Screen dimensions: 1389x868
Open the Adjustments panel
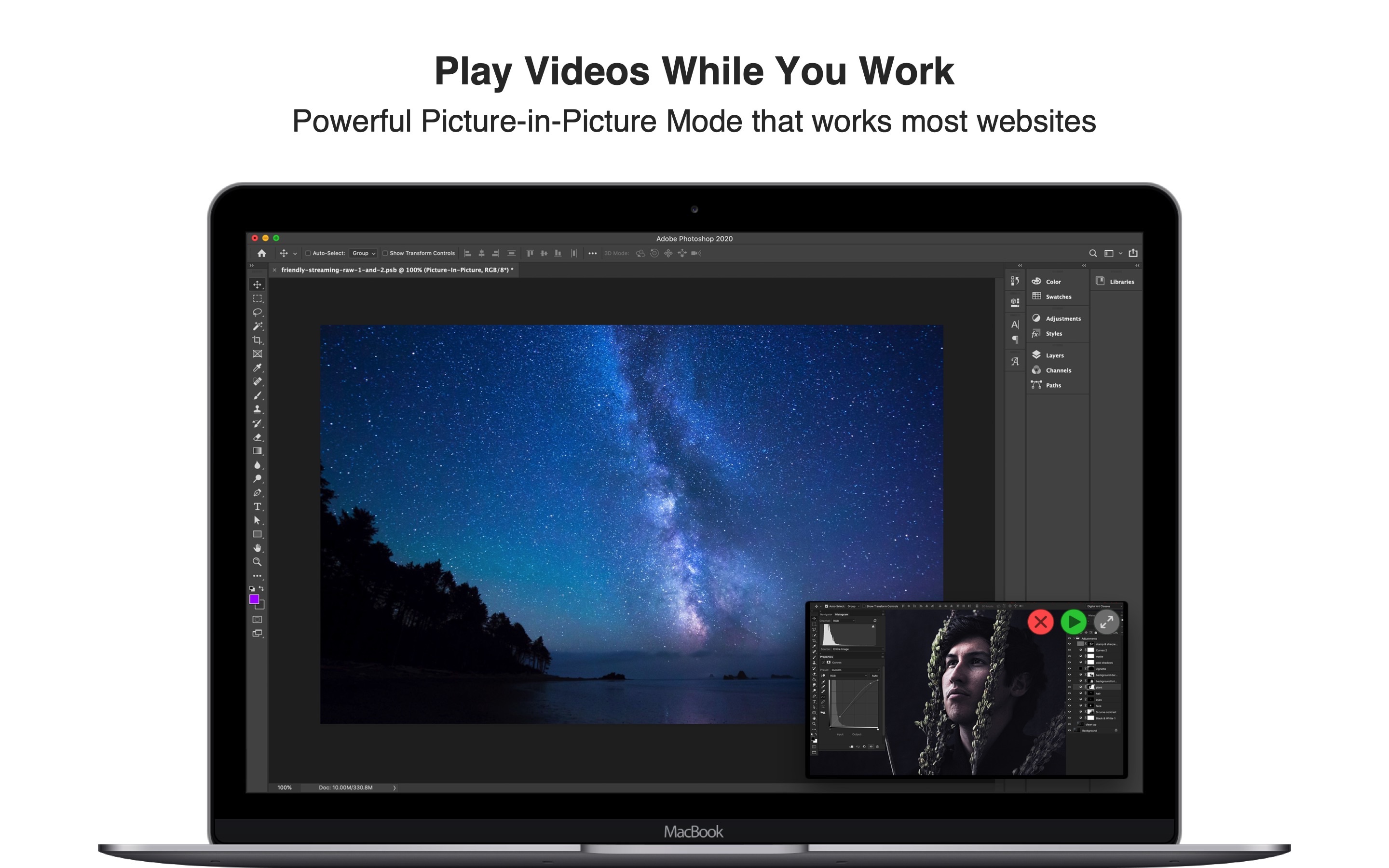[x=1062, y=319]
